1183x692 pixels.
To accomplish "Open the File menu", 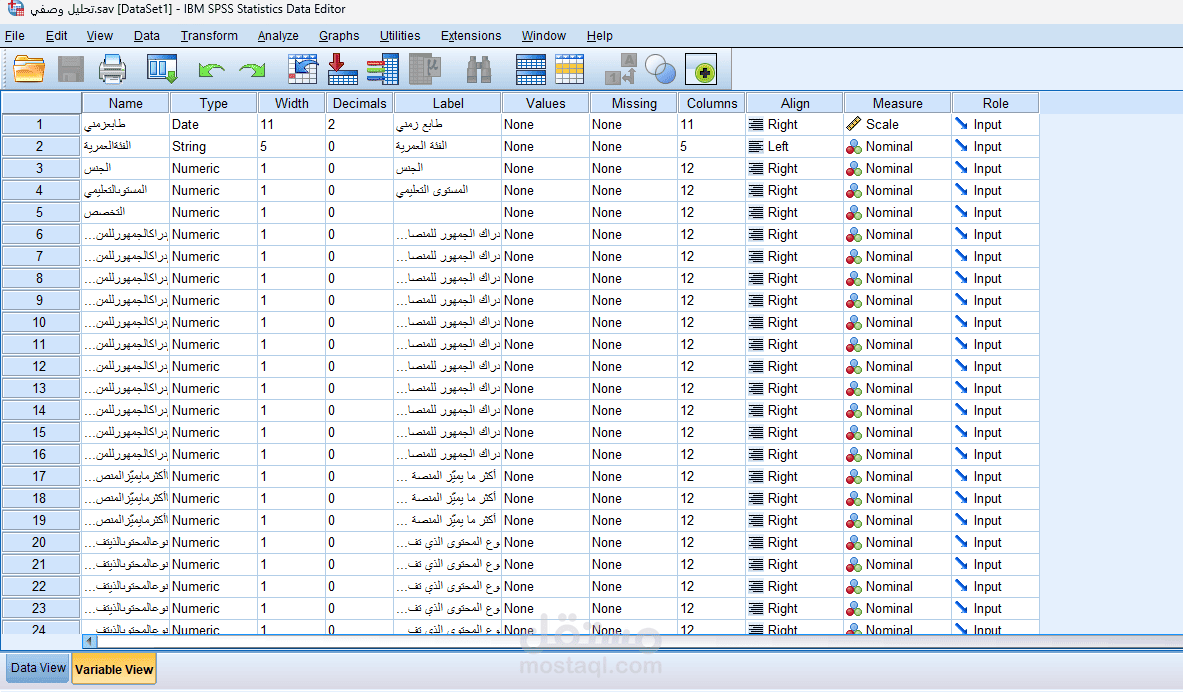I will tap(15, 35).
